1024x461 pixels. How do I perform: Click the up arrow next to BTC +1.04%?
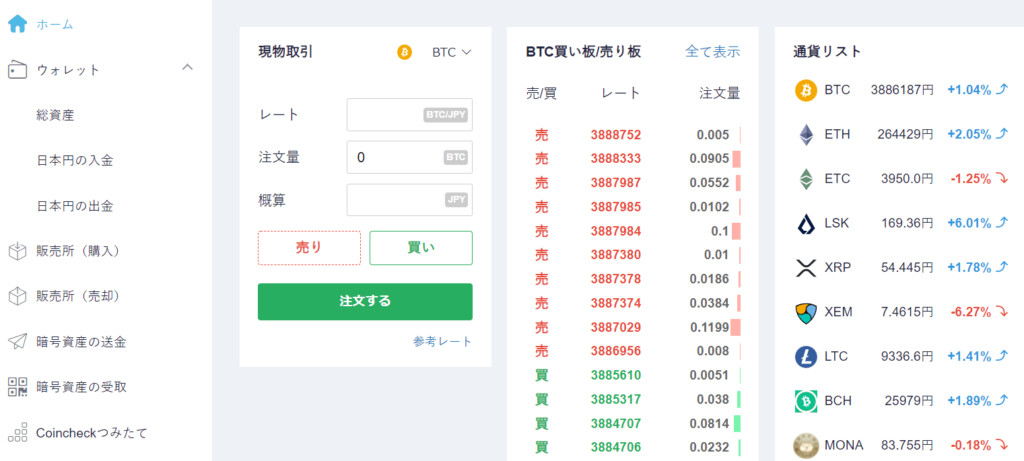pos(1002,90)
